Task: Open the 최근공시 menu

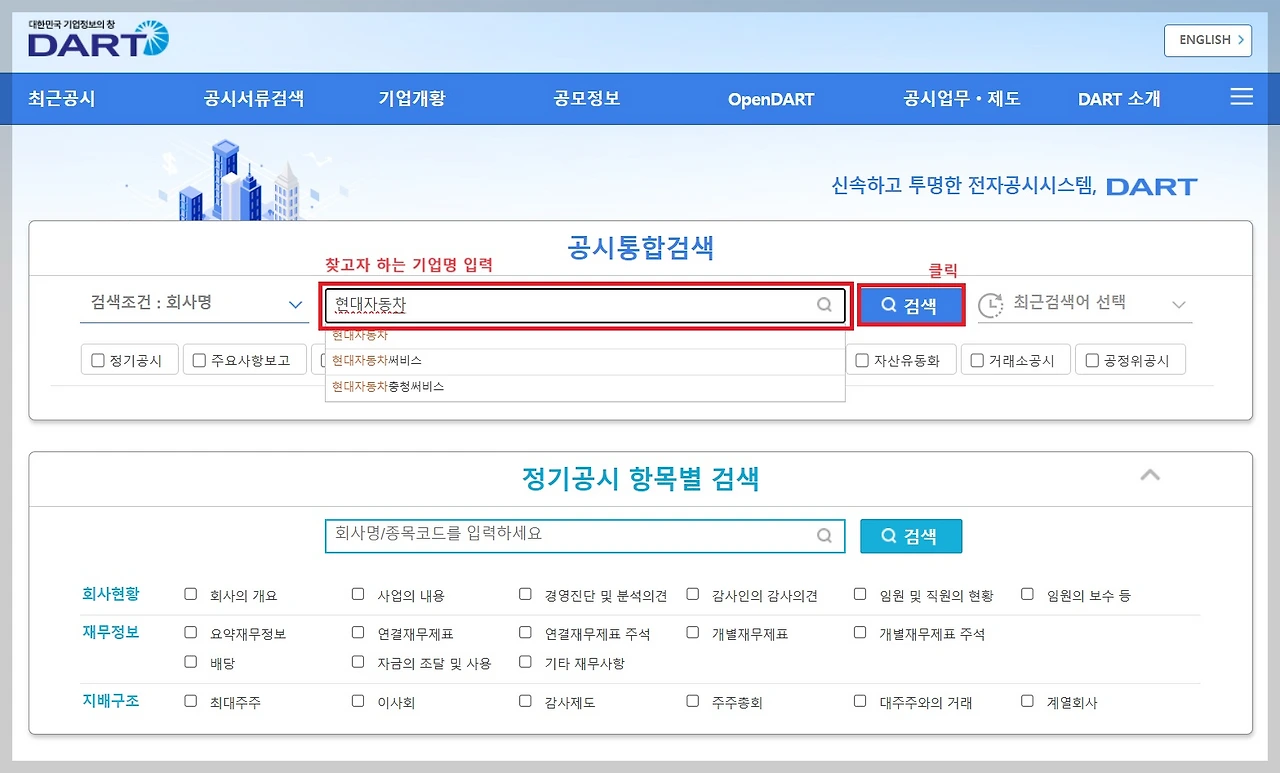Action: click(x=62, y=98)
